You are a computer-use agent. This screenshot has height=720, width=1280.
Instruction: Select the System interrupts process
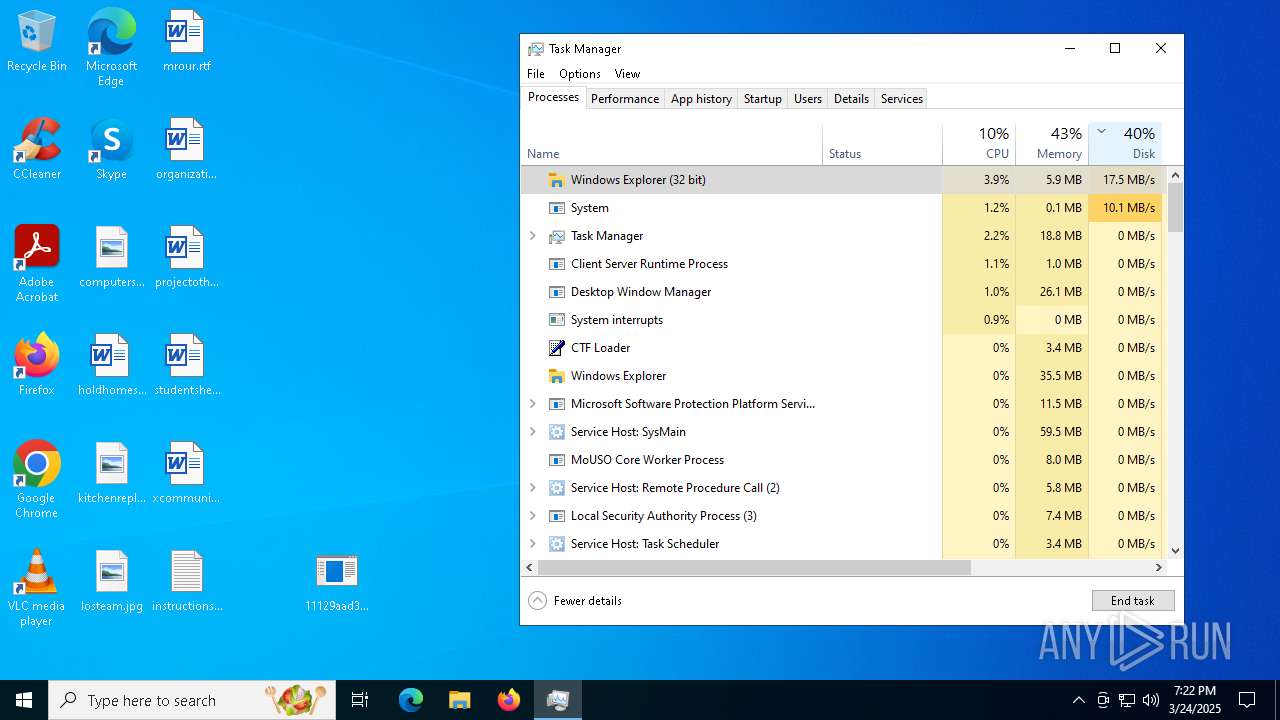pyautogui.click(x=841, y=320)
